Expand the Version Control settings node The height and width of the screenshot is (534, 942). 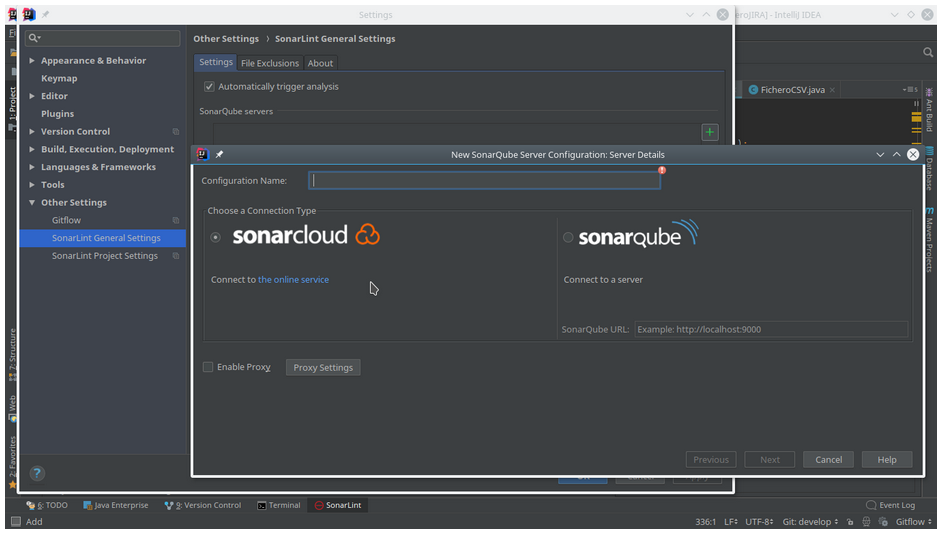click(32, 132)
